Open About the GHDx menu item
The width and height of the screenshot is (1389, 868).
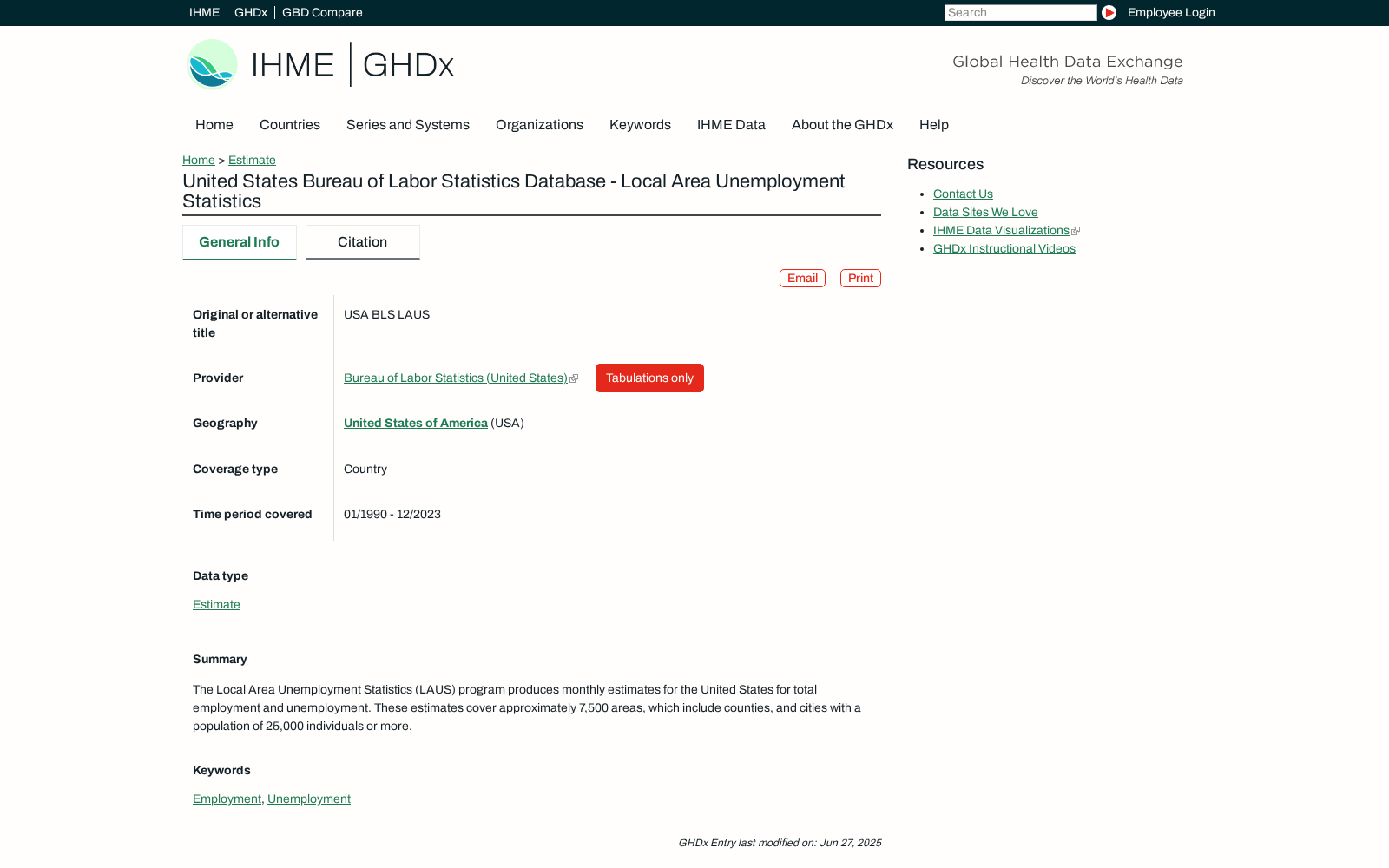(x=842, y=125)
